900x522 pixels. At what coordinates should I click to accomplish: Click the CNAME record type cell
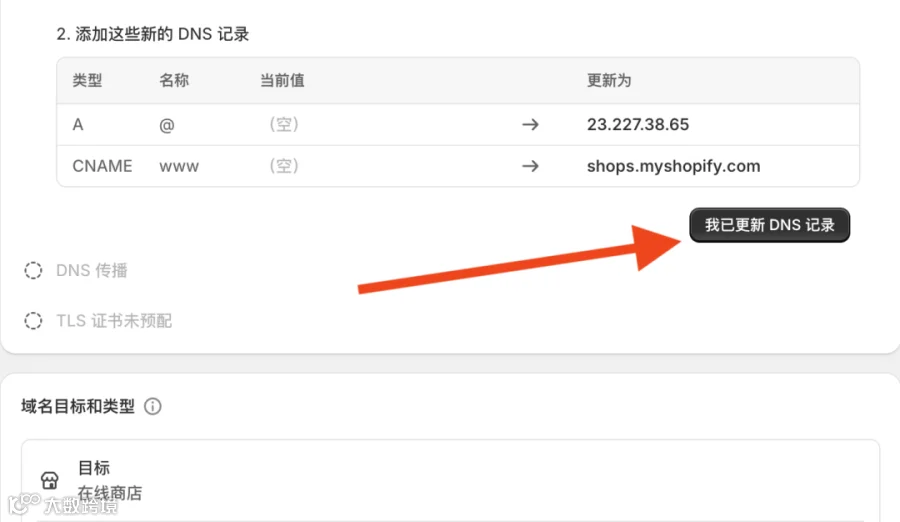102,167
